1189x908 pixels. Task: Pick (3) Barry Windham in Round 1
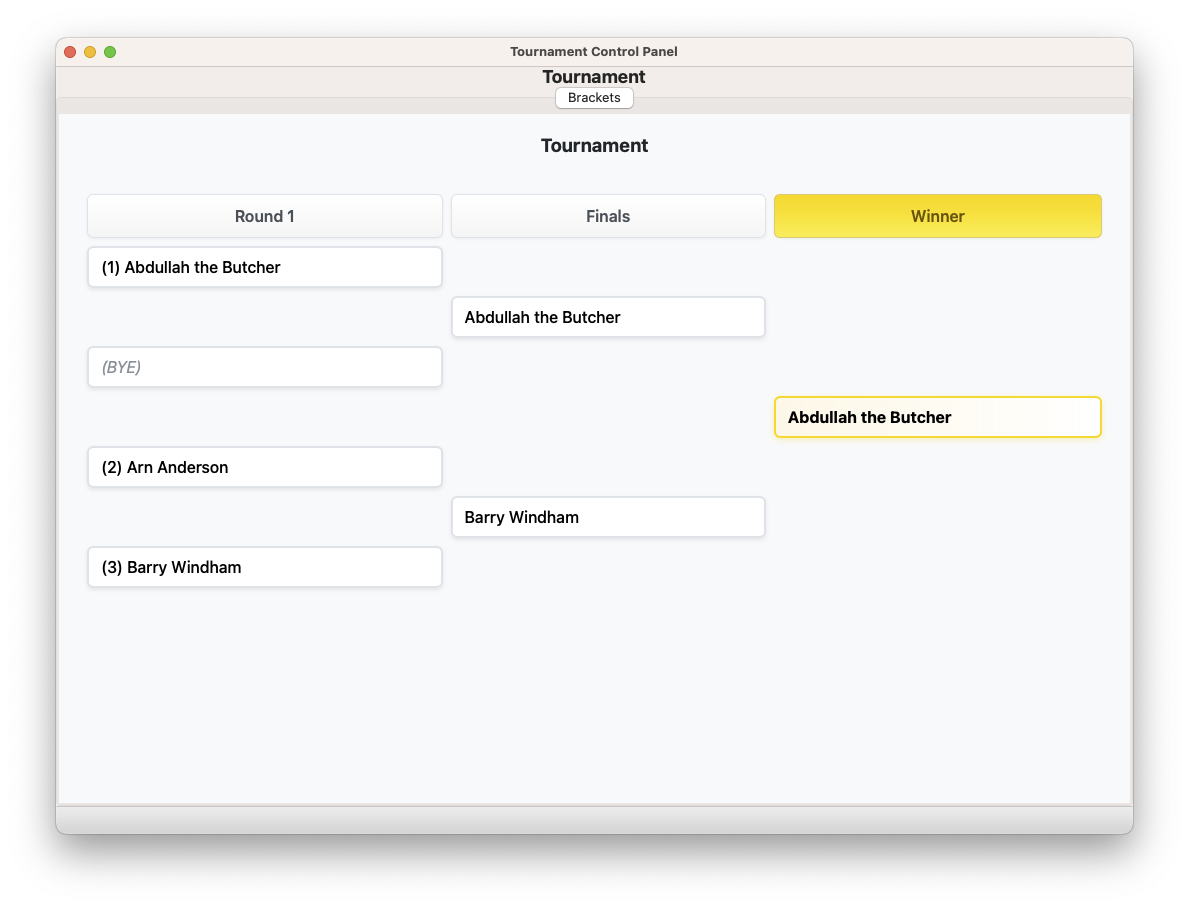click(x=265, y=567)
